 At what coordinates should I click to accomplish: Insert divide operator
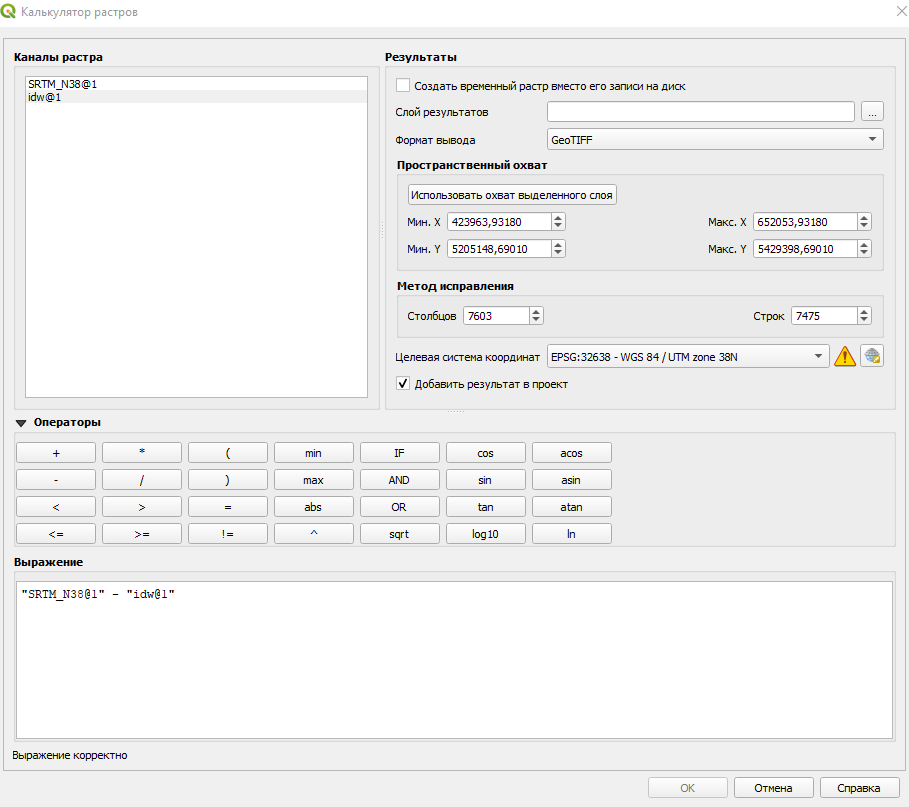click(x=142, y=480)
